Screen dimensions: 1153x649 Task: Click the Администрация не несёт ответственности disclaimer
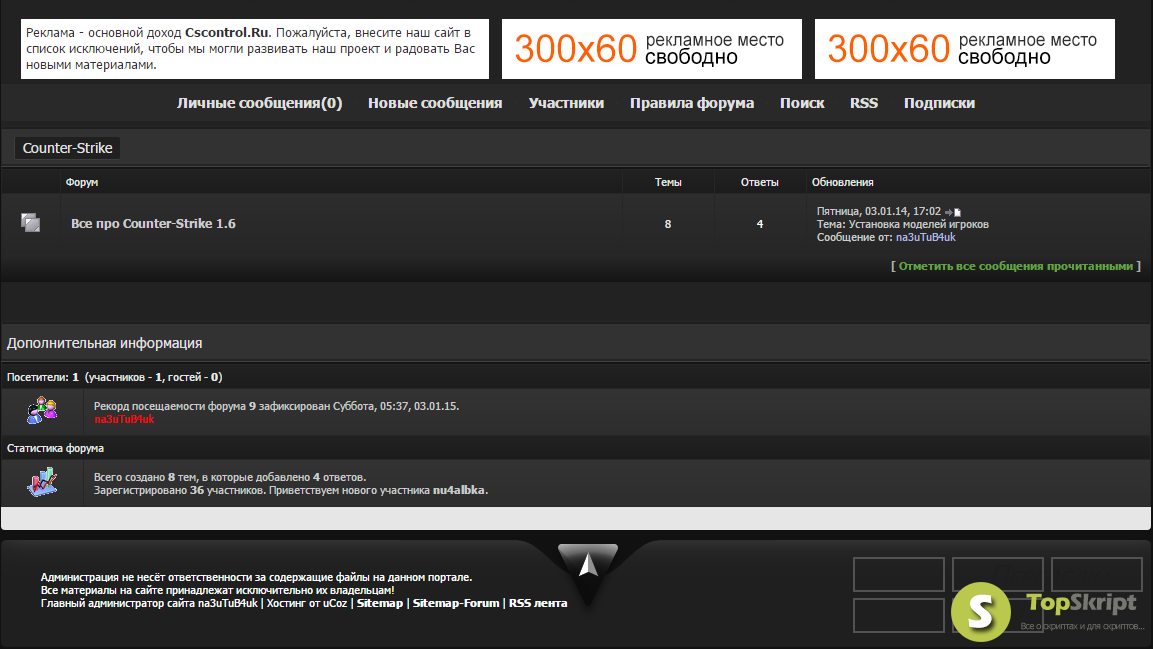coord(257,578)
